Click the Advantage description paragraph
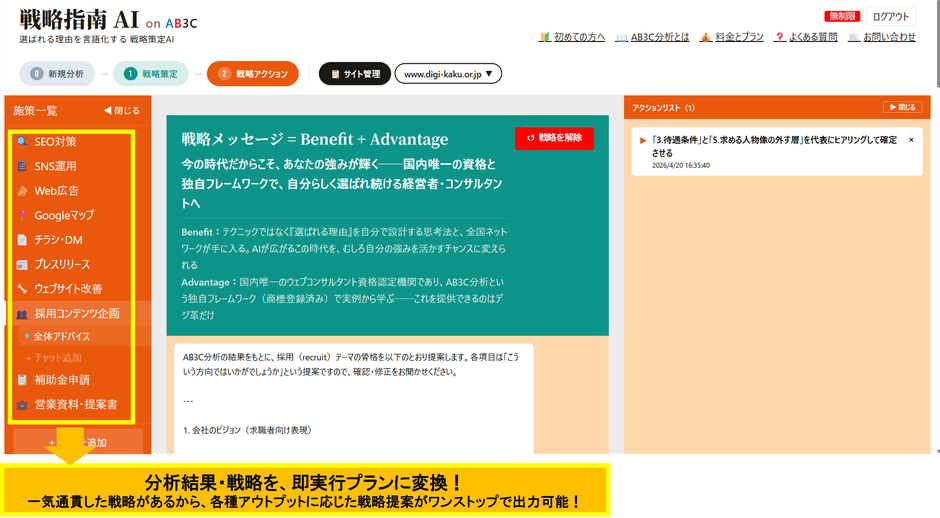Screen dimensions: 940x518 tap(343, 299)
